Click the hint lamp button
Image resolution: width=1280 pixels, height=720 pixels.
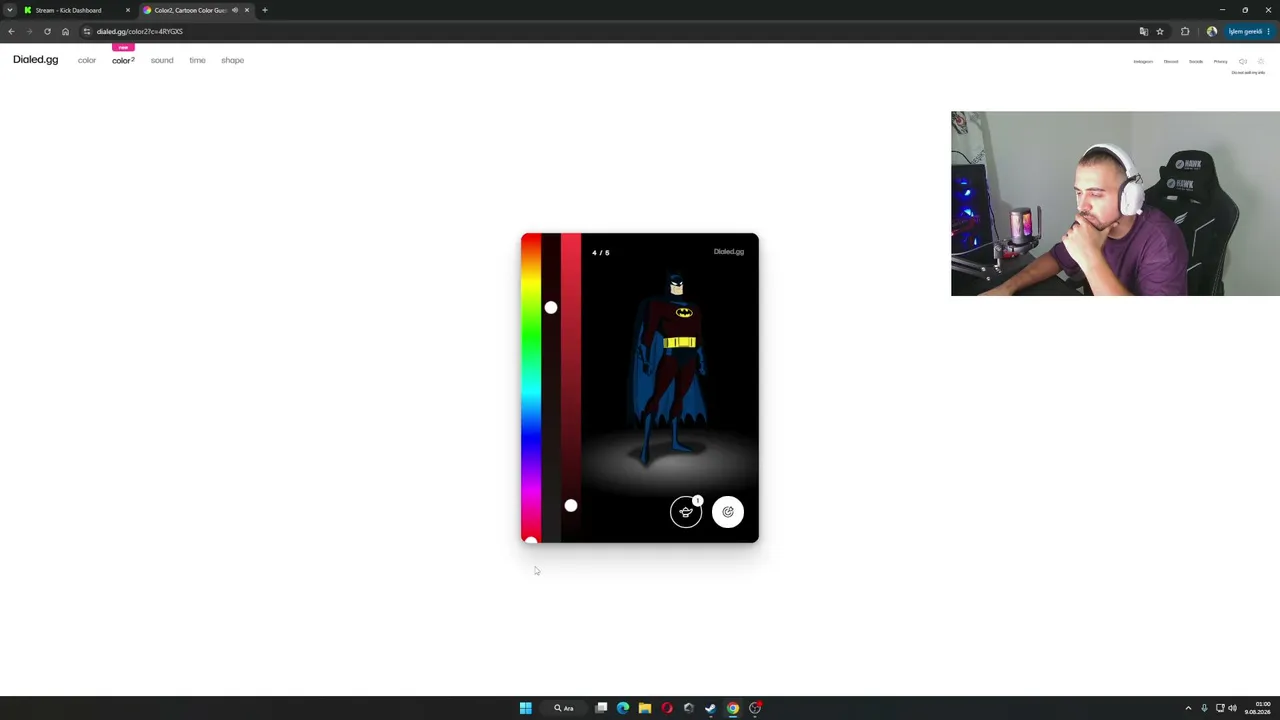click(x=686, y=512)
